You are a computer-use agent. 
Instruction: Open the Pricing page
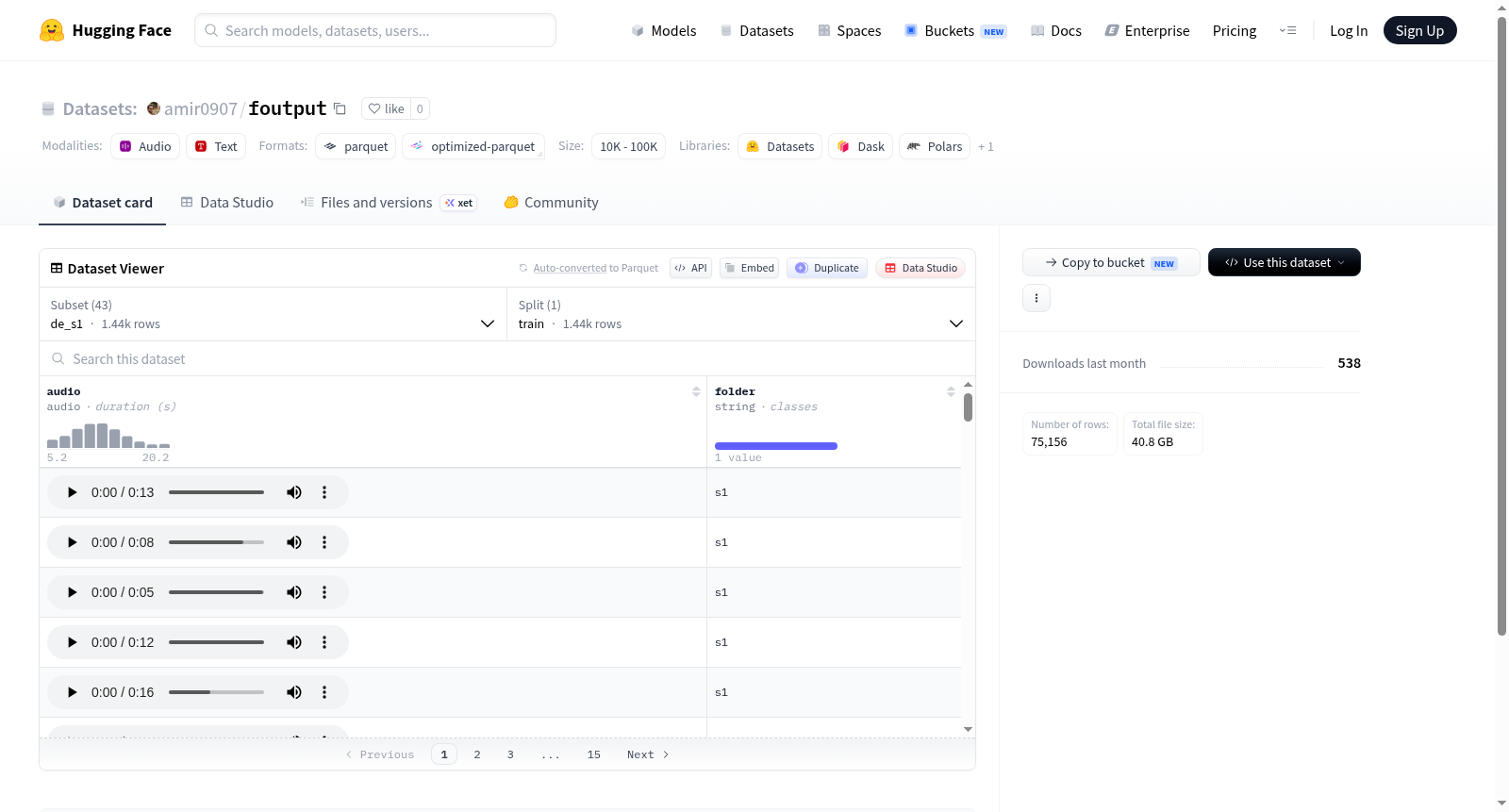pyautogui.click(x=1235, y=30)
